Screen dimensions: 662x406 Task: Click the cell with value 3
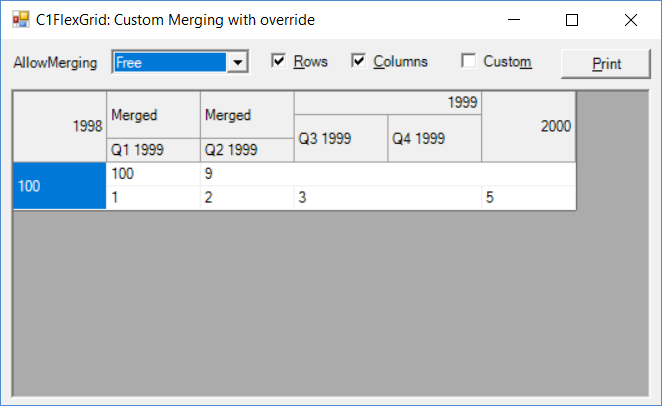(x=387, y=198)
